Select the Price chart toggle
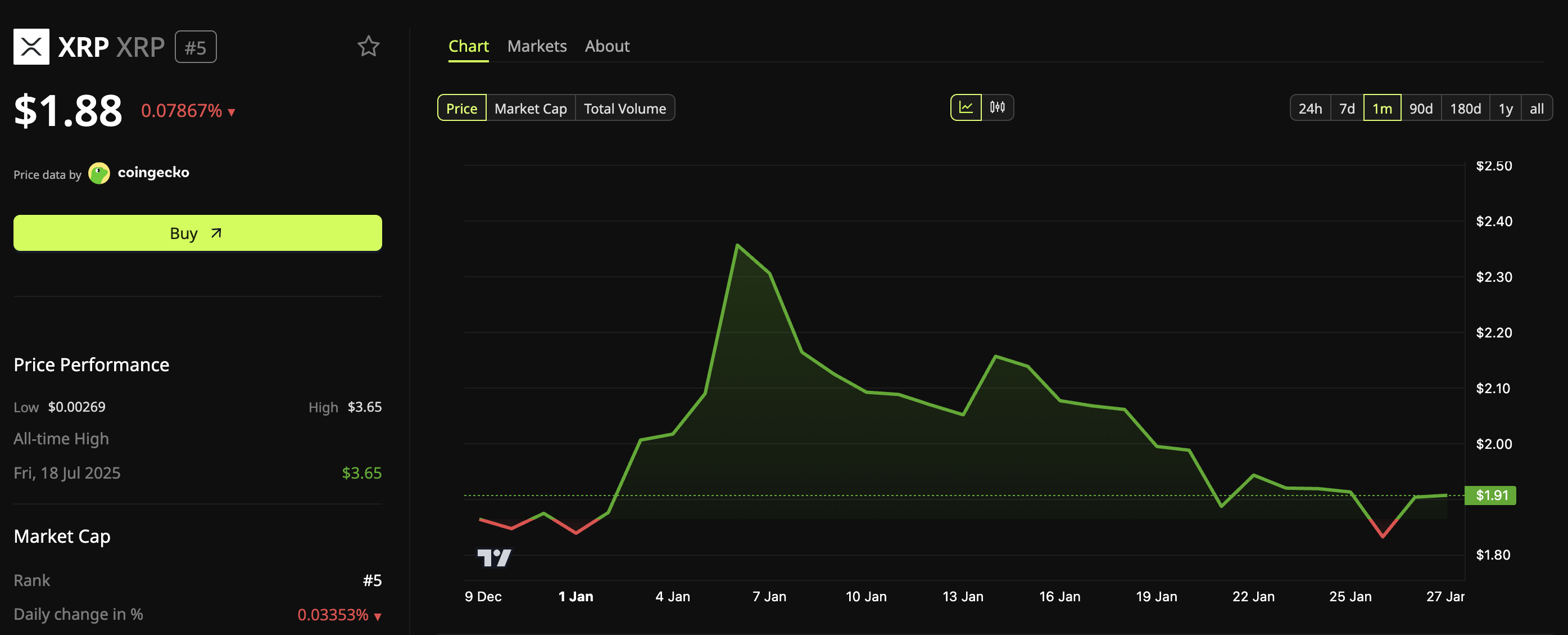The image size is (1568, 635). click(x=461, y=109)
